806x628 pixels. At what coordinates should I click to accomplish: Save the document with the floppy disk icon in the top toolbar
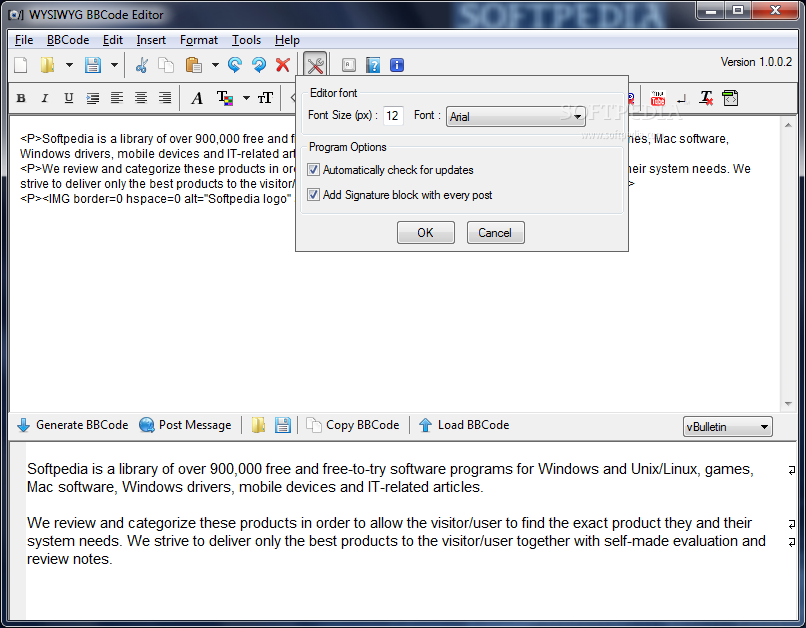point(93,65)
